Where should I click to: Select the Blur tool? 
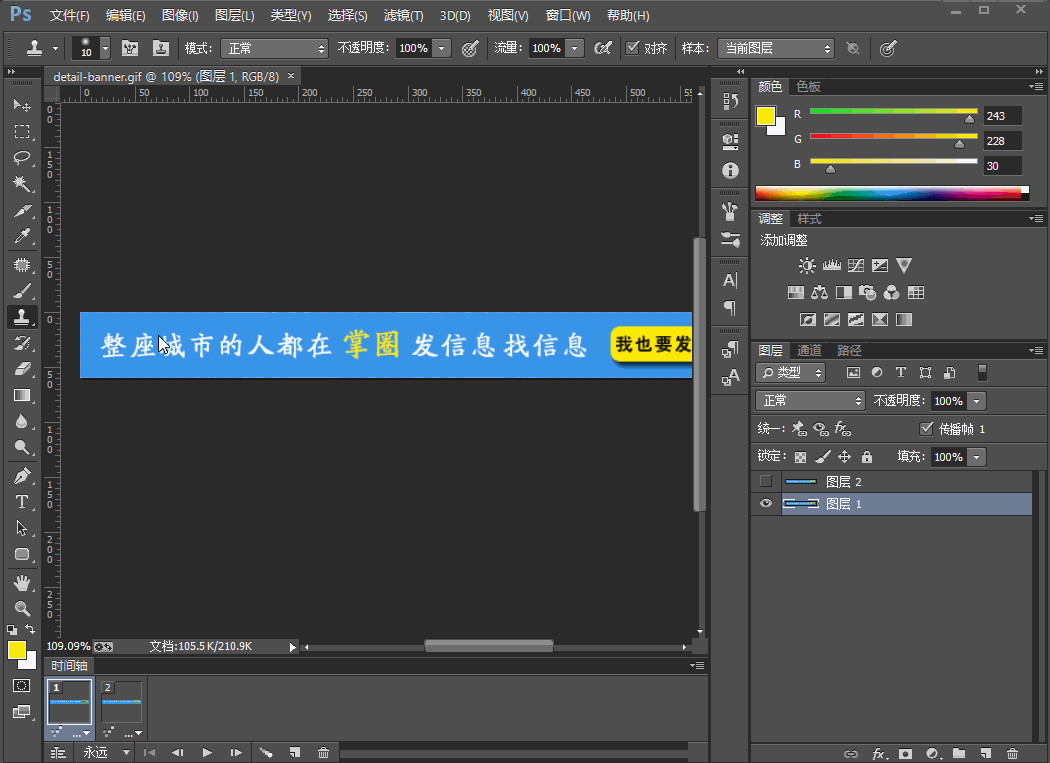(22, 421)
